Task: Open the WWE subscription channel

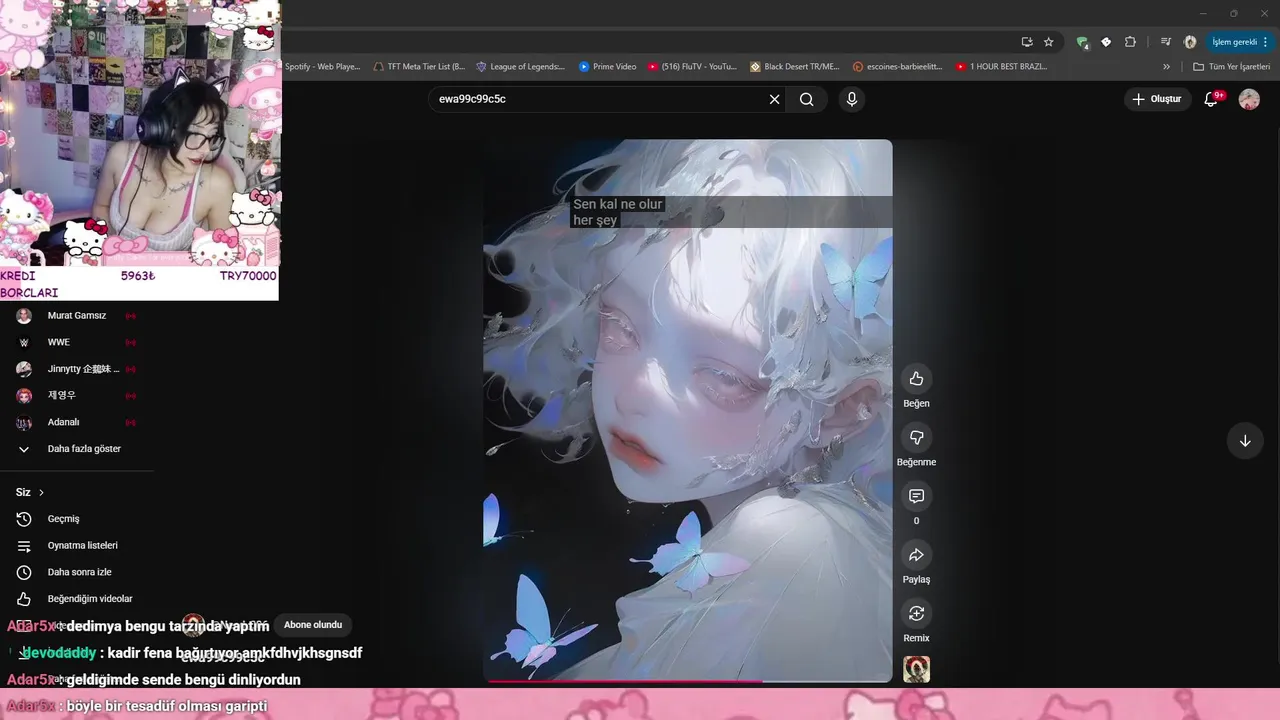Action: pos(77,342)
